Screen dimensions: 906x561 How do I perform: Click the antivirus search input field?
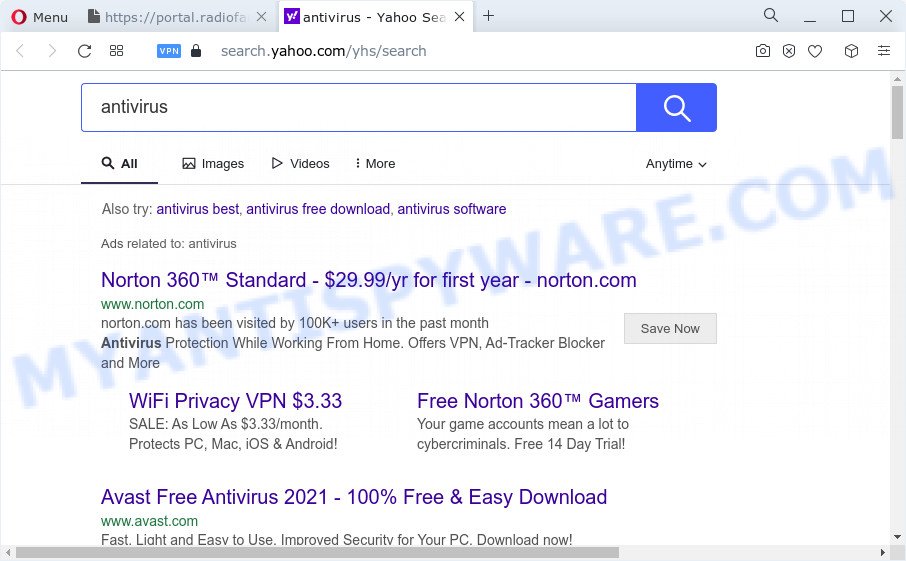click(x=359, y=107)
